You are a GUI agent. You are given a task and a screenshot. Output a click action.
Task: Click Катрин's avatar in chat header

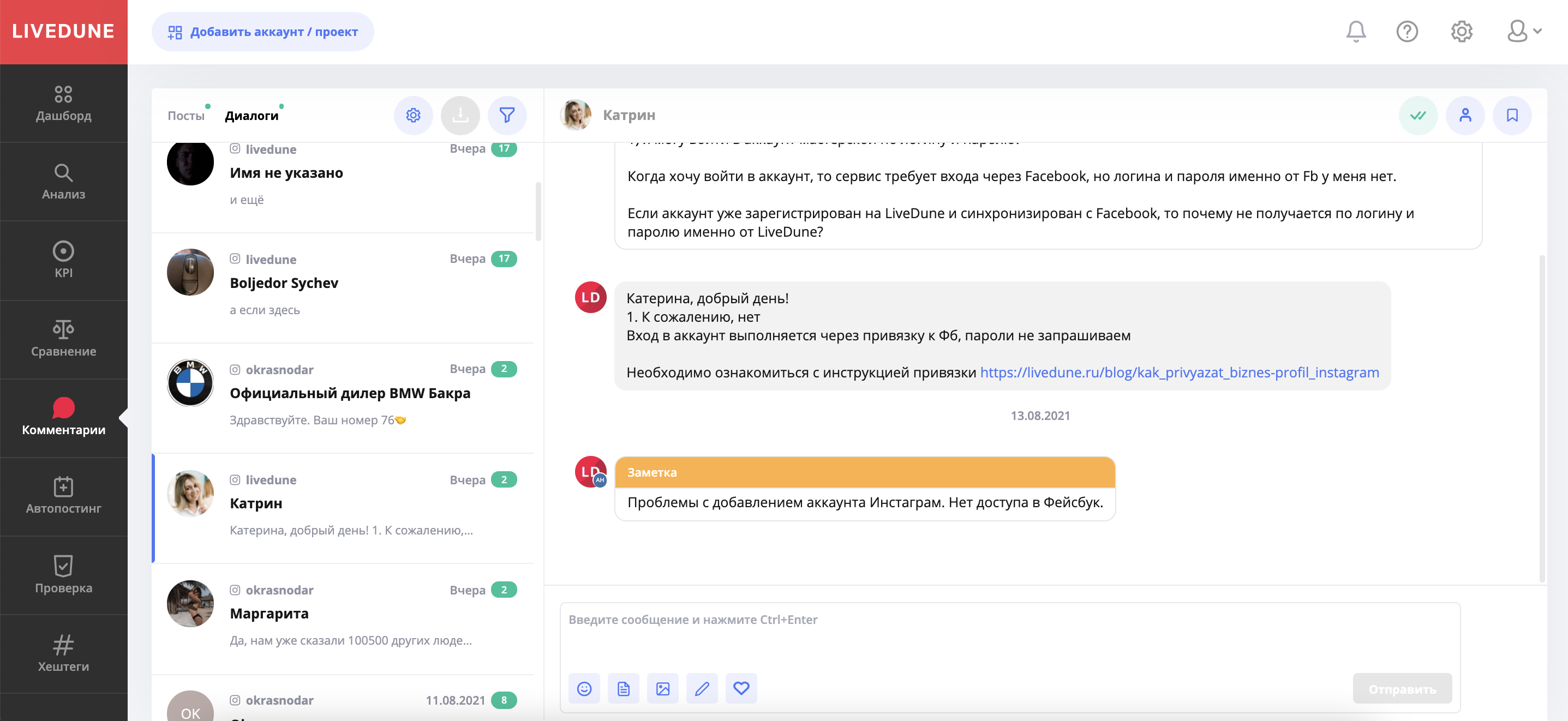point(575,115)
